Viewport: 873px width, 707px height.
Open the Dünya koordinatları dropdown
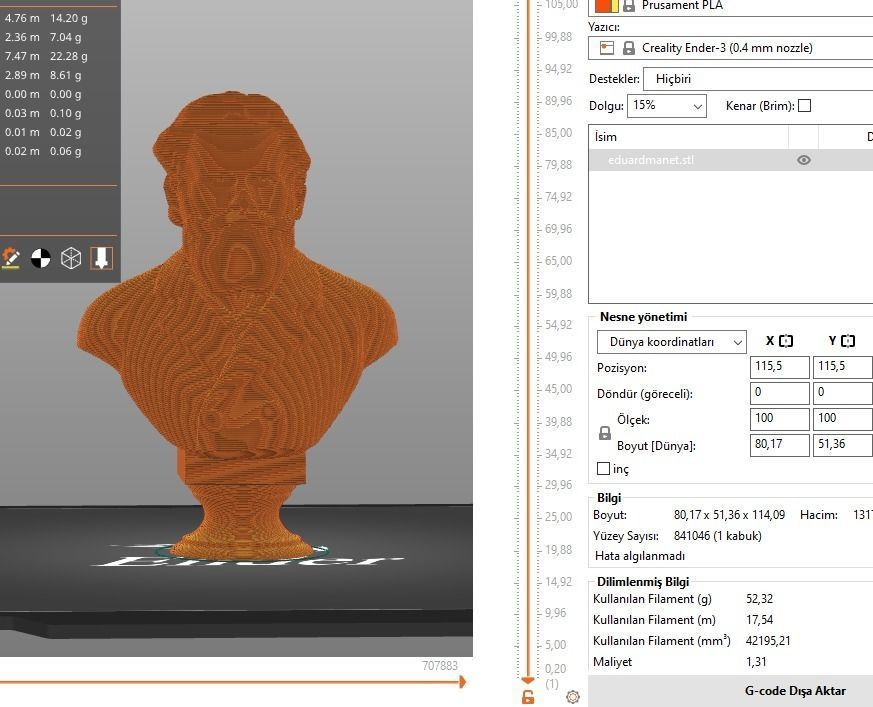(671, 342)
